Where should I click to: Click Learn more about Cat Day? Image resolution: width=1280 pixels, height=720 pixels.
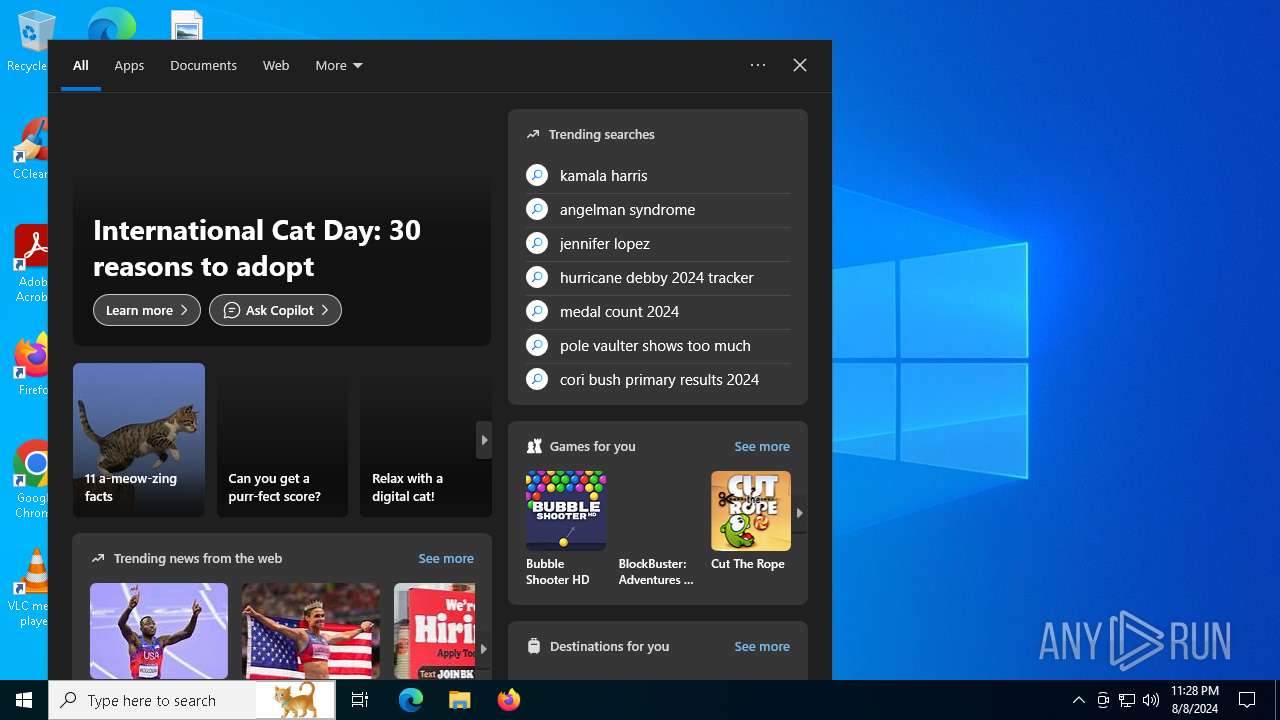(147, 310)
